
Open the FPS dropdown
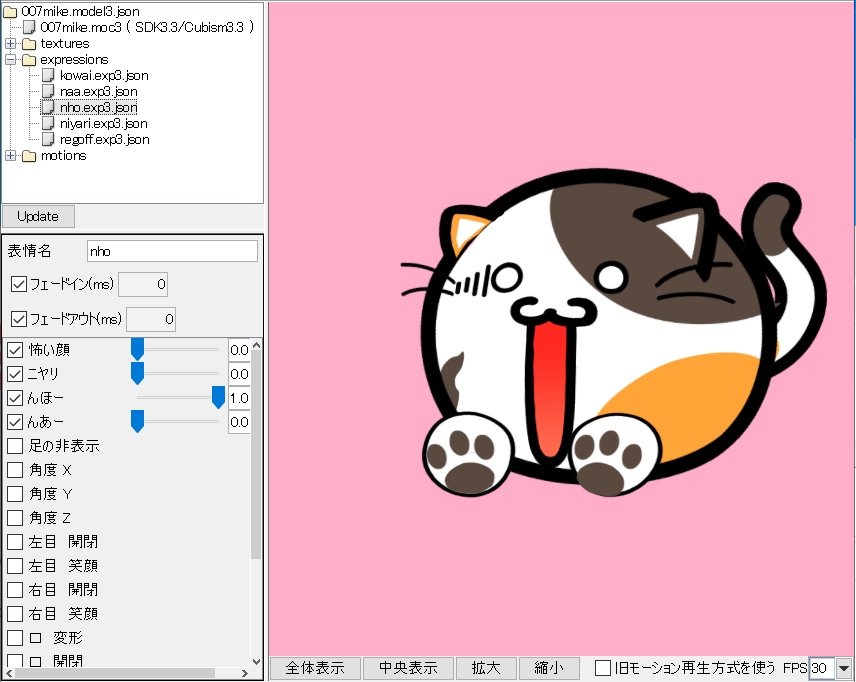click(x=846, y=668)
